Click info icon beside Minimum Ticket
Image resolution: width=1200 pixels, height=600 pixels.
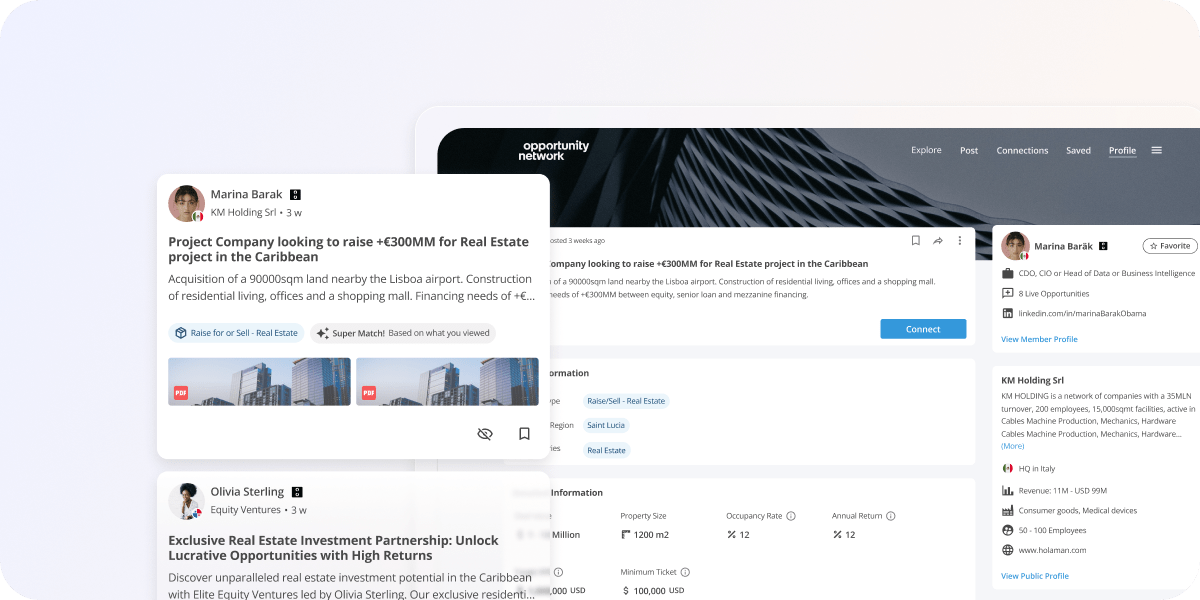pos(685,572)
